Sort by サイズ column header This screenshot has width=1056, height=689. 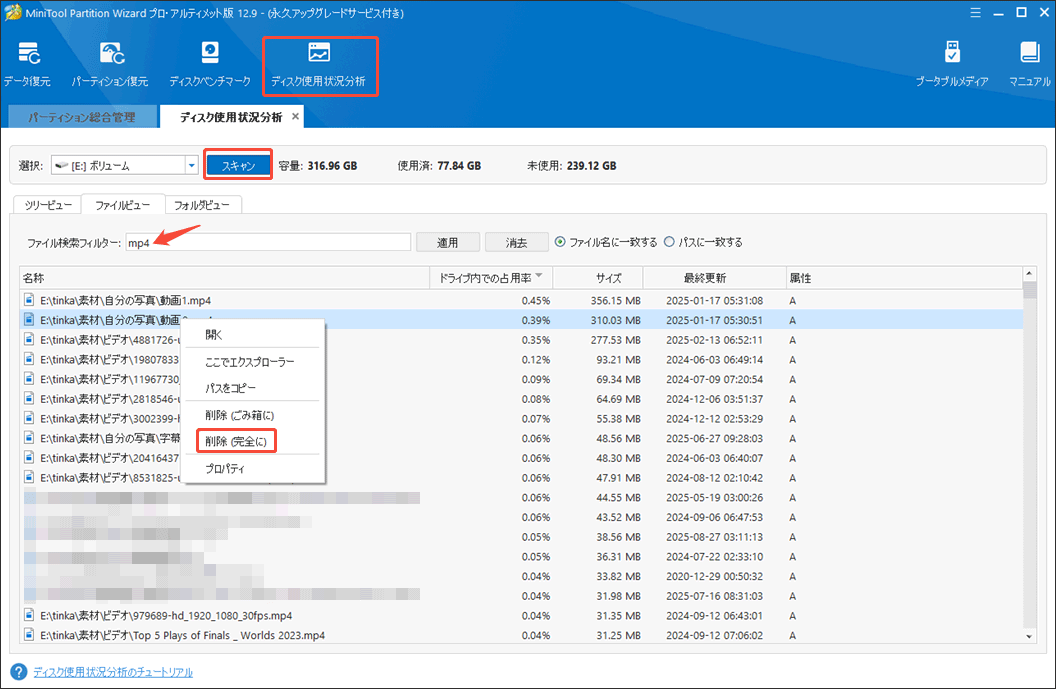[598, 277]
